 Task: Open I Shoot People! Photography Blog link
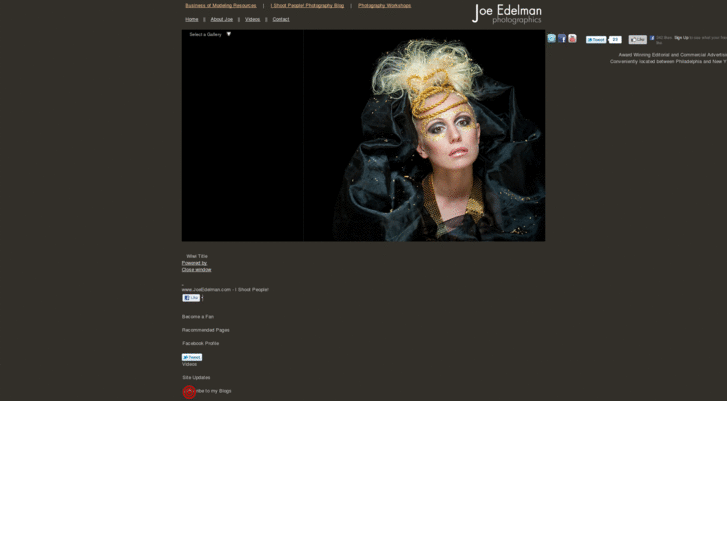307,6
